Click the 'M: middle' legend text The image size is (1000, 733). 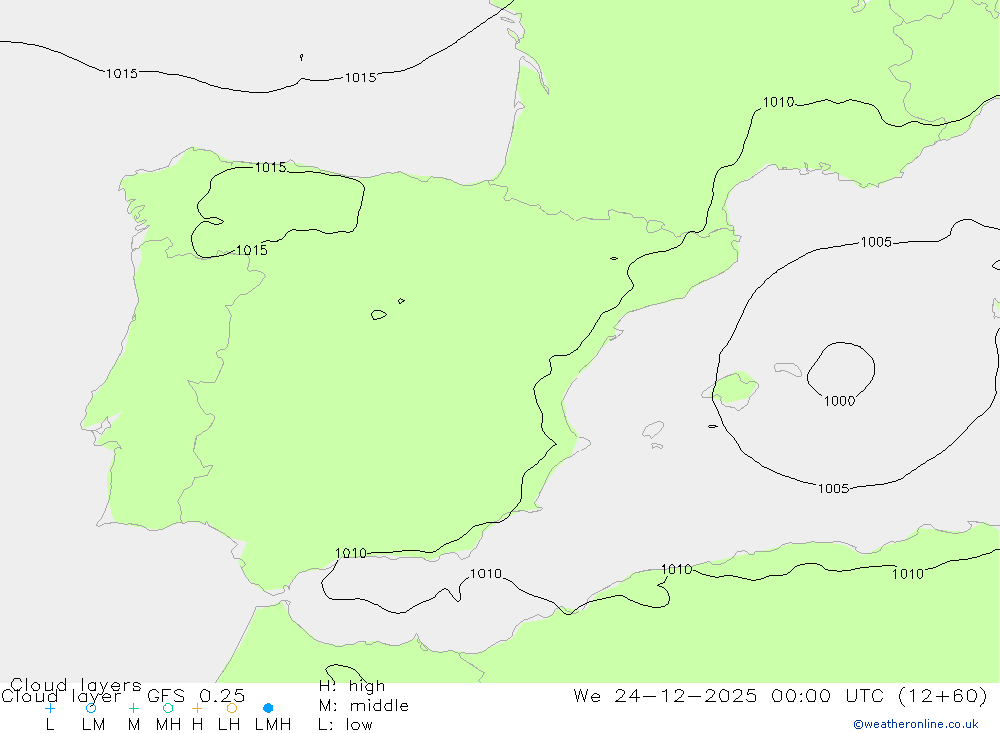pos(364,706)
